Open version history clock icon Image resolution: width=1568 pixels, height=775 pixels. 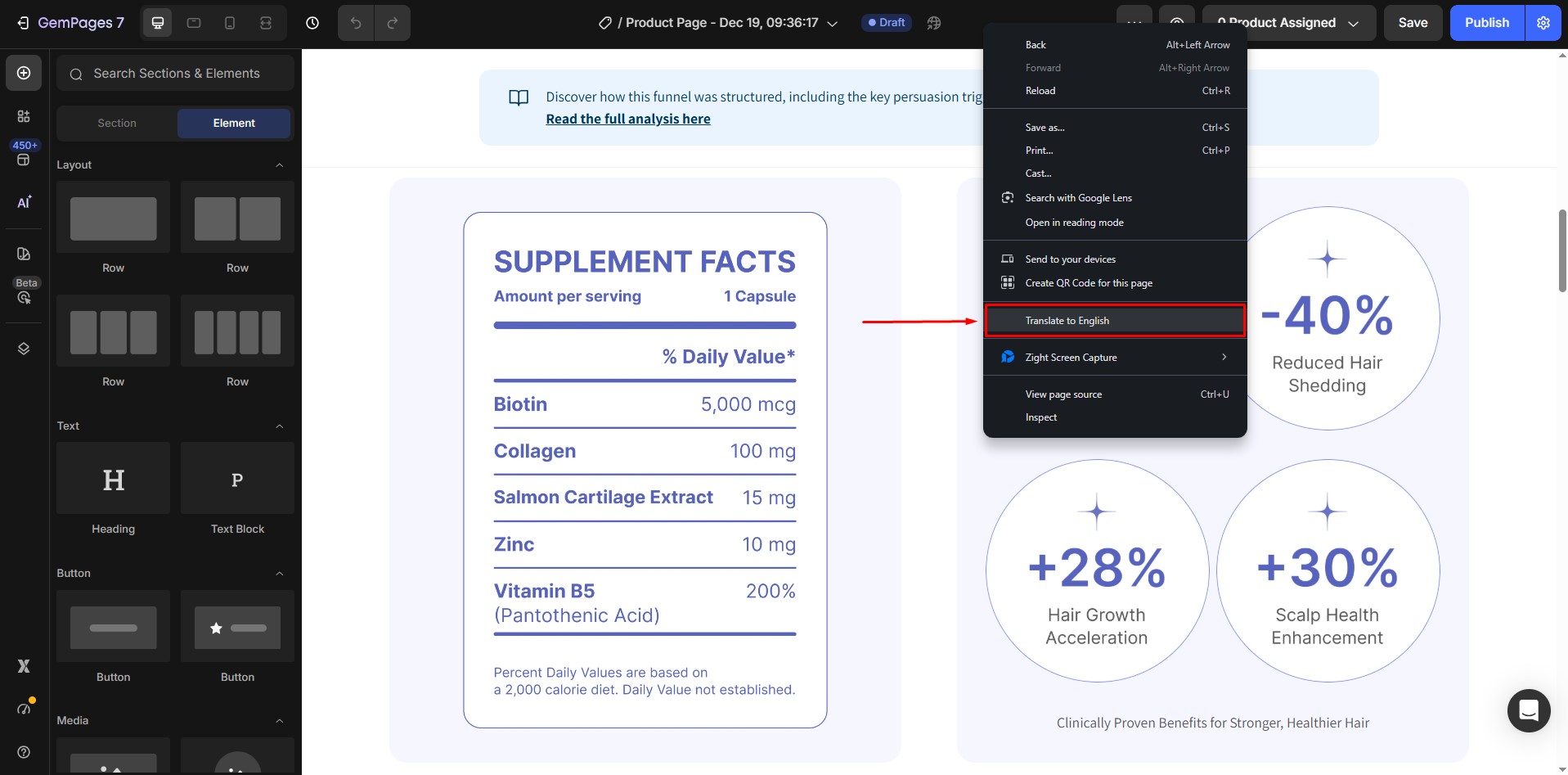[x=312, y=23]
